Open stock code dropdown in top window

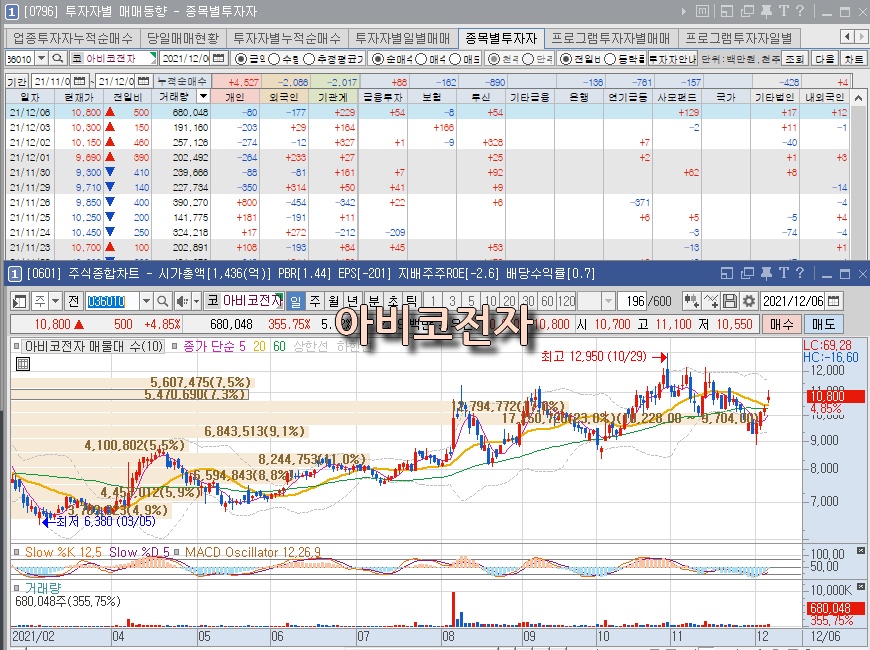[x=42, y=58]
